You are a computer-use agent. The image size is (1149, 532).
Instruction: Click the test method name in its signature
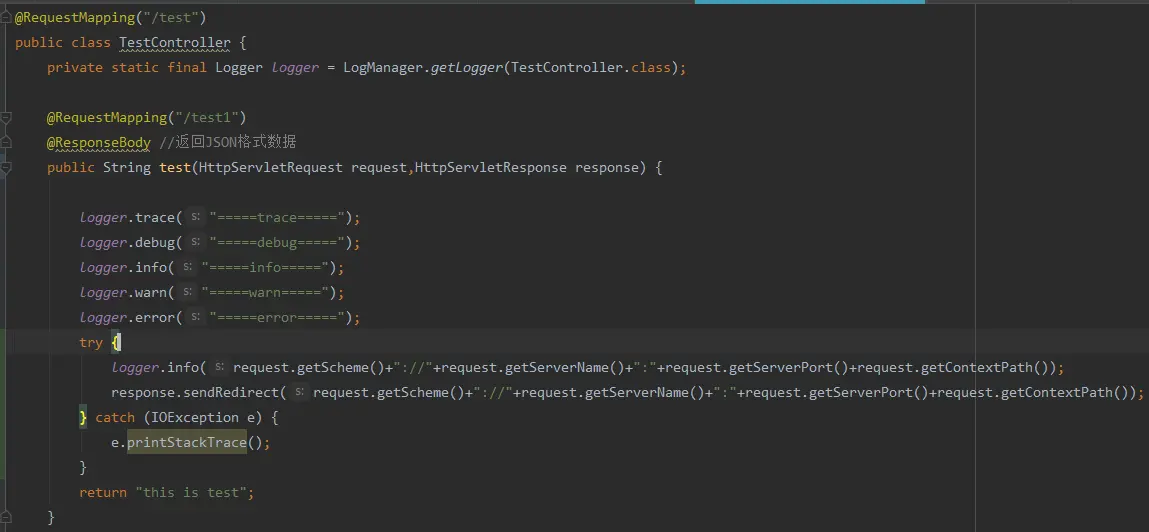pos(175,168)
